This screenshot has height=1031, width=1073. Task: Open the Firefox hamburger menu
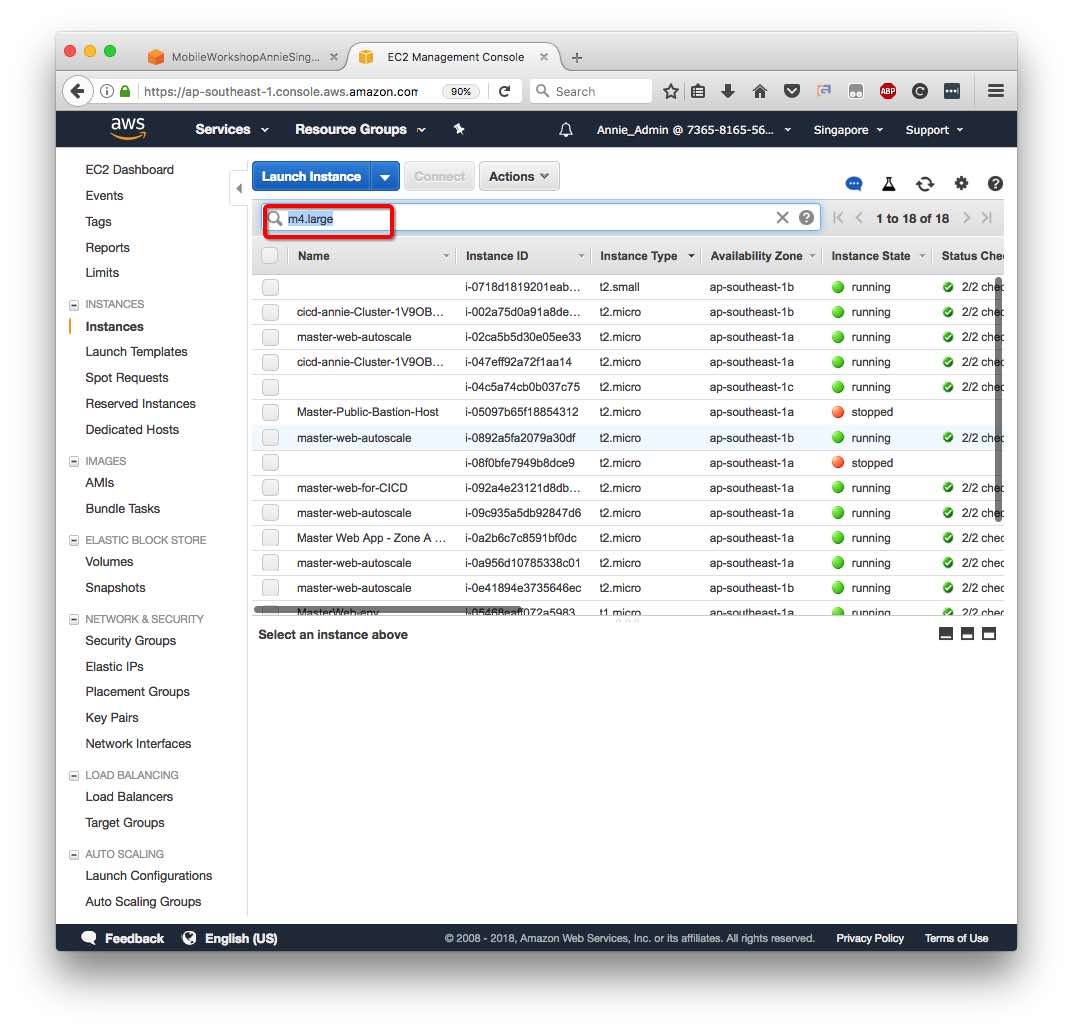point(996,91)
